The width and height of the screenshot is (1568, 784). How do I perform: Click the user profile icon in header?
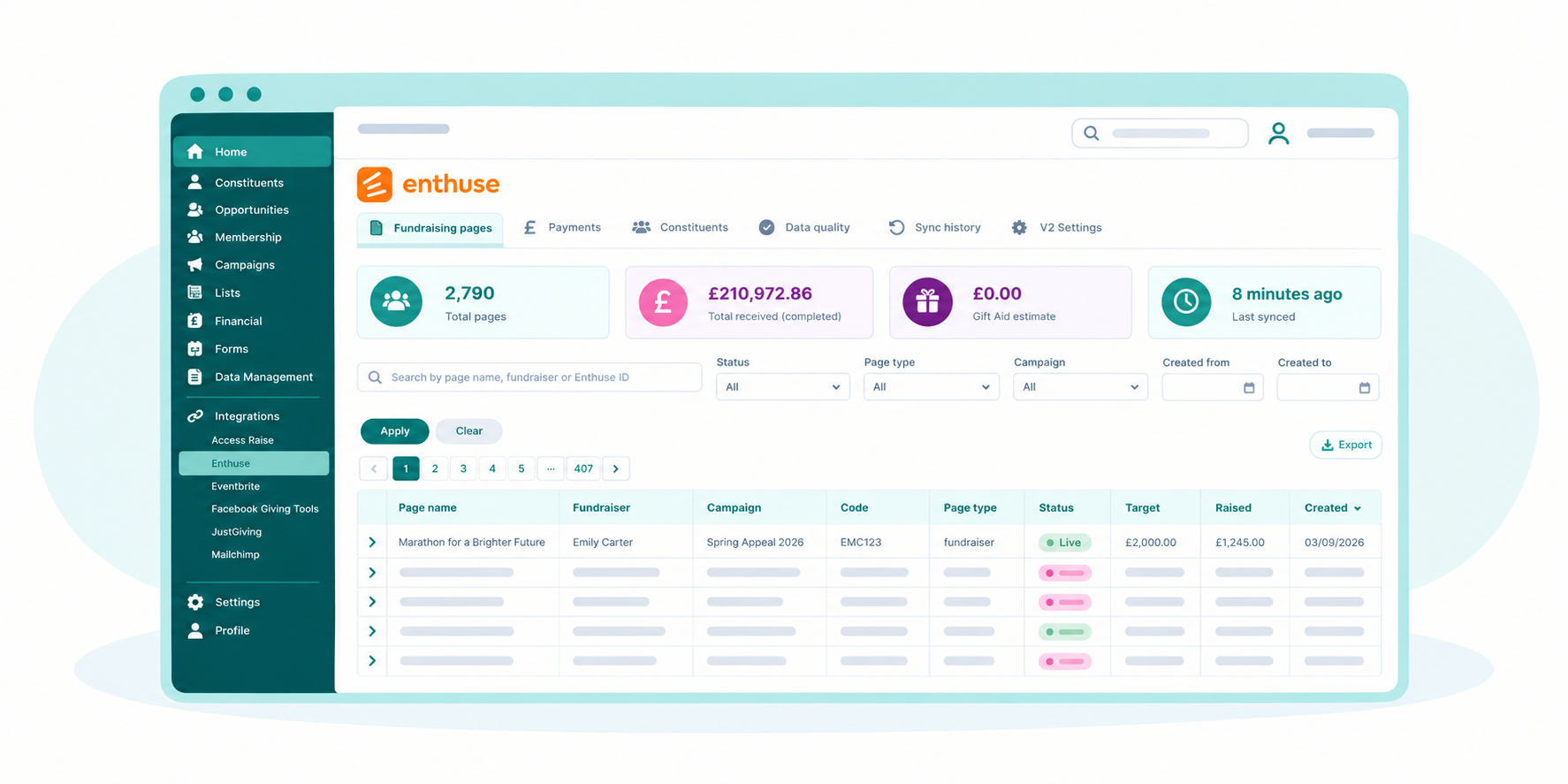[1278, 133]
